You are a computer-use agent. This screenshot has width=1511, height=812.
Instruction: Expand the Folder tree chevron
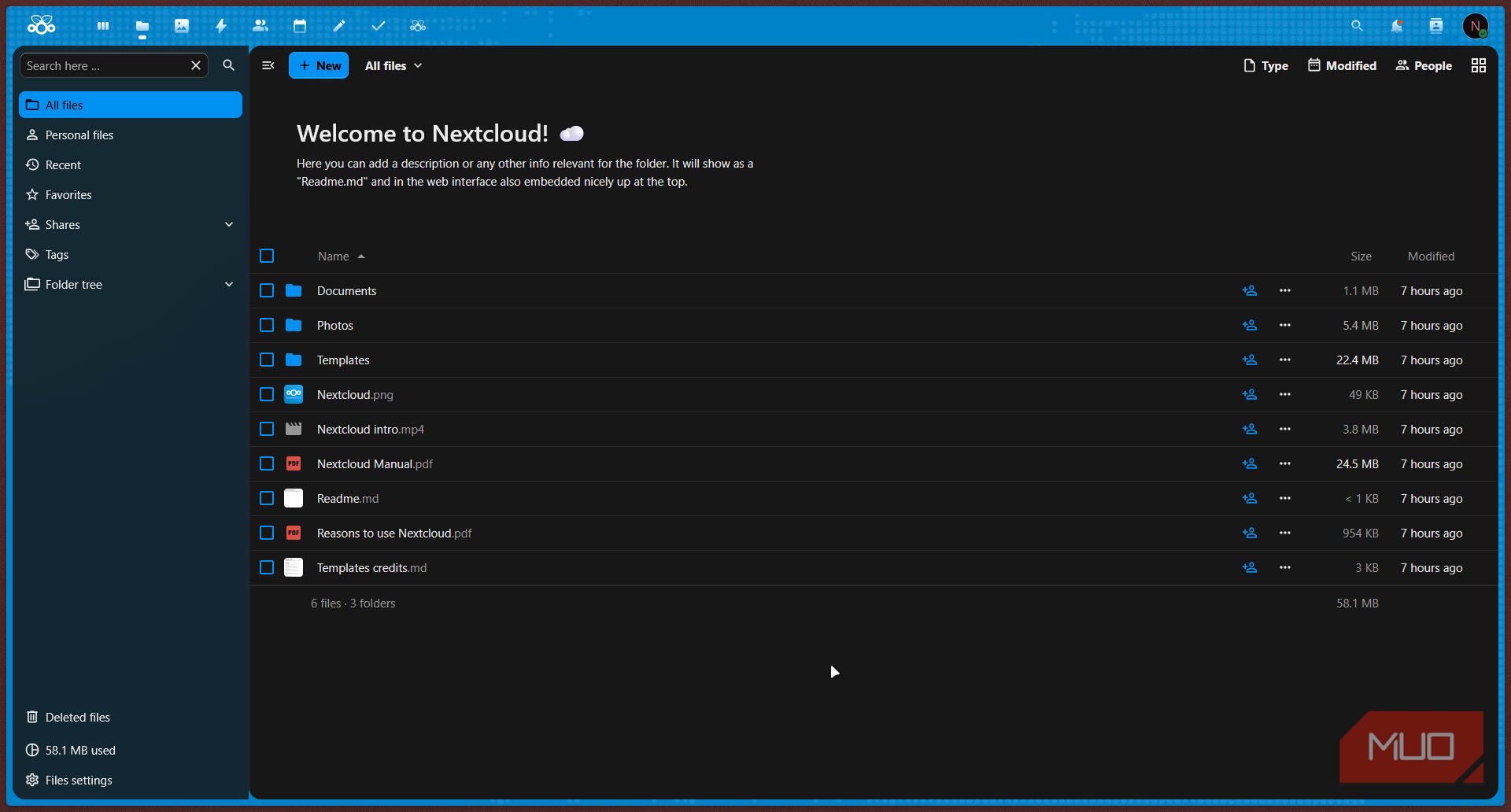229,284
